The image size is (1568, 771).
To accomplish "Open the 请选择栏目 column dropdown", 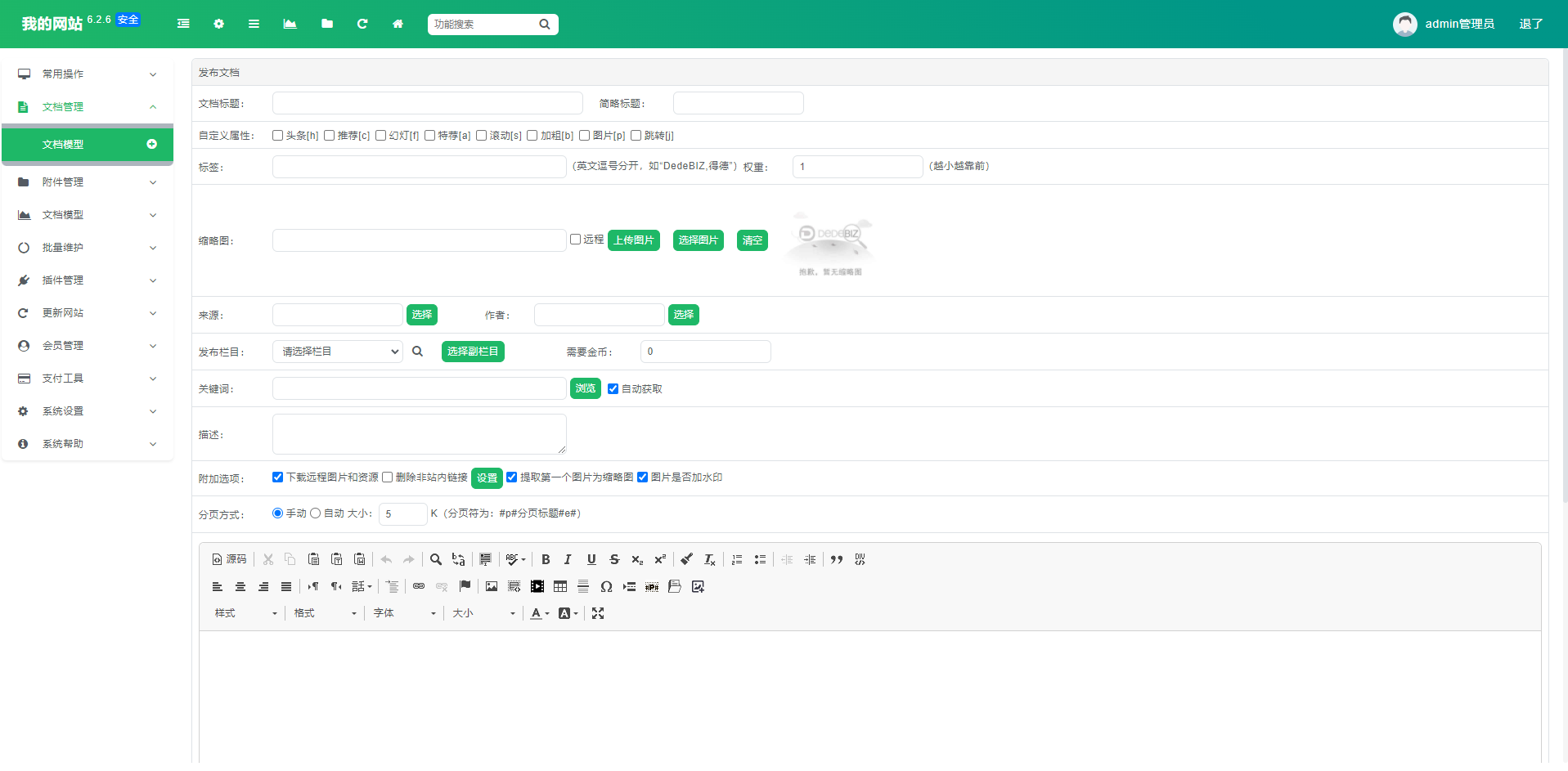I will pos(337,351).
